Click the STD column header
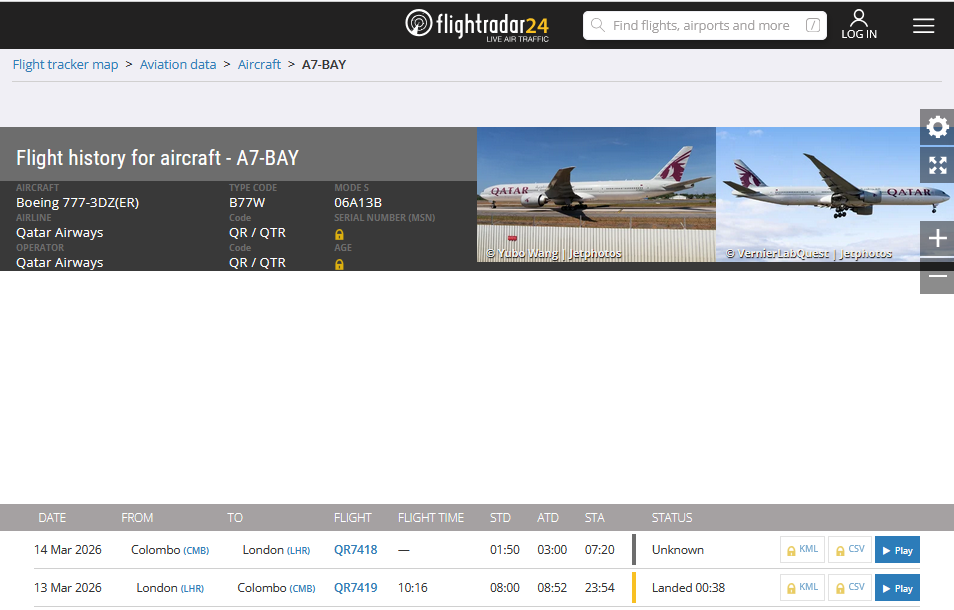Image resolution: width=954 pixels, height=610 pixels. click(x=500, y=518)
